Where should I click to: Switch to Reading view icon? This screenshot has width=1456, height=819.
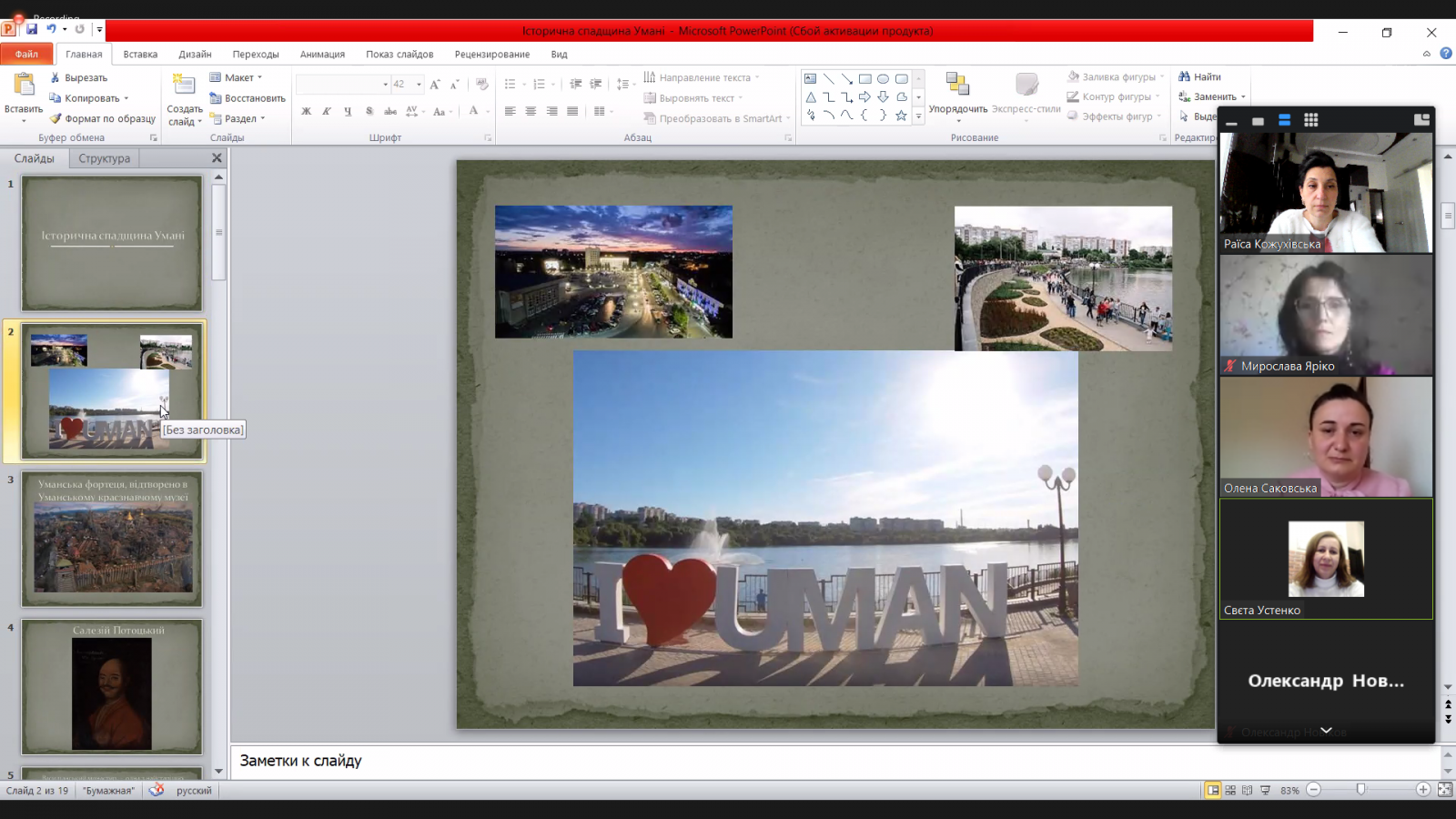pyautogui.click(x=1248, y=790)
